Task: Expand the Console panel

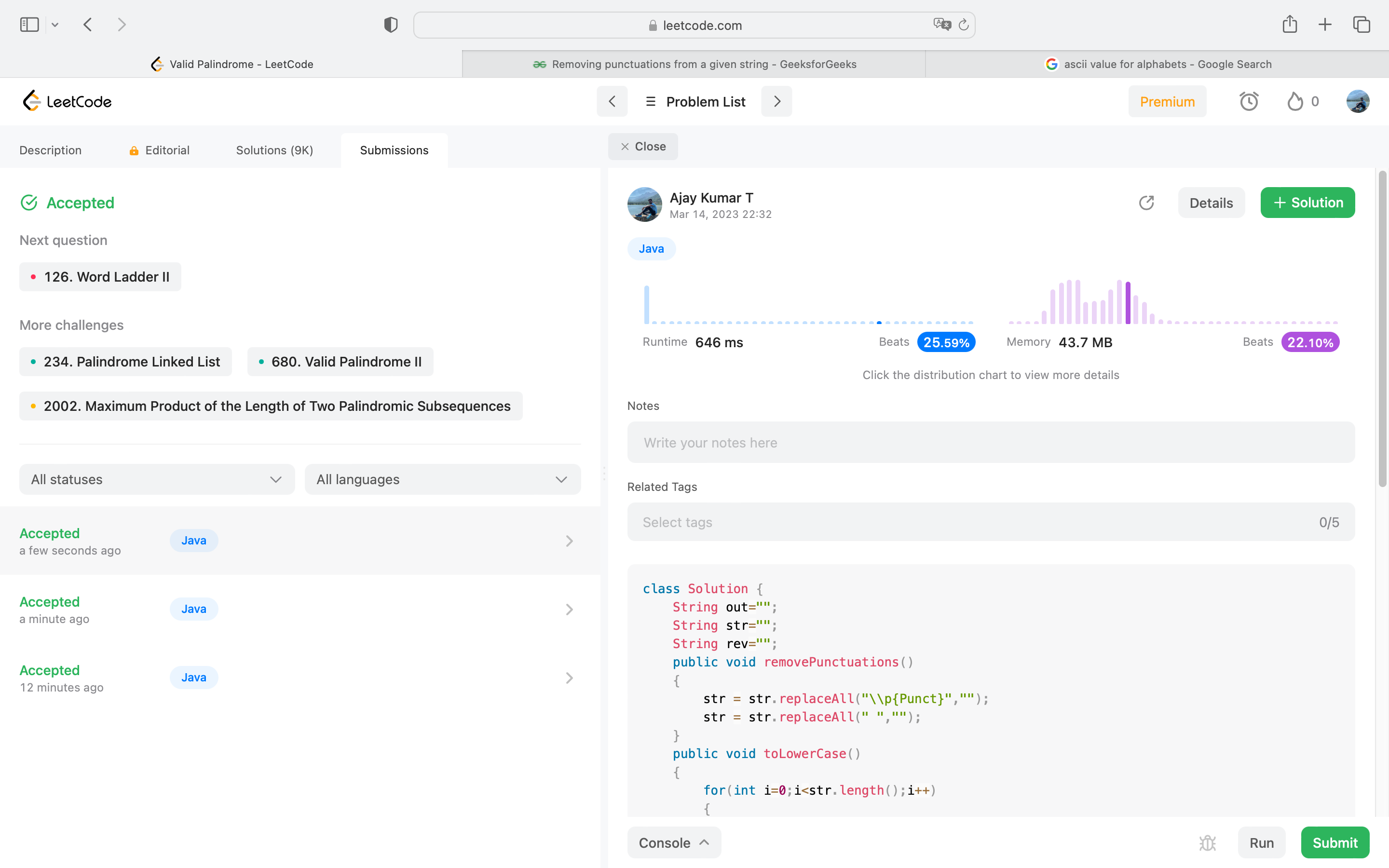Action: (674, 842)
